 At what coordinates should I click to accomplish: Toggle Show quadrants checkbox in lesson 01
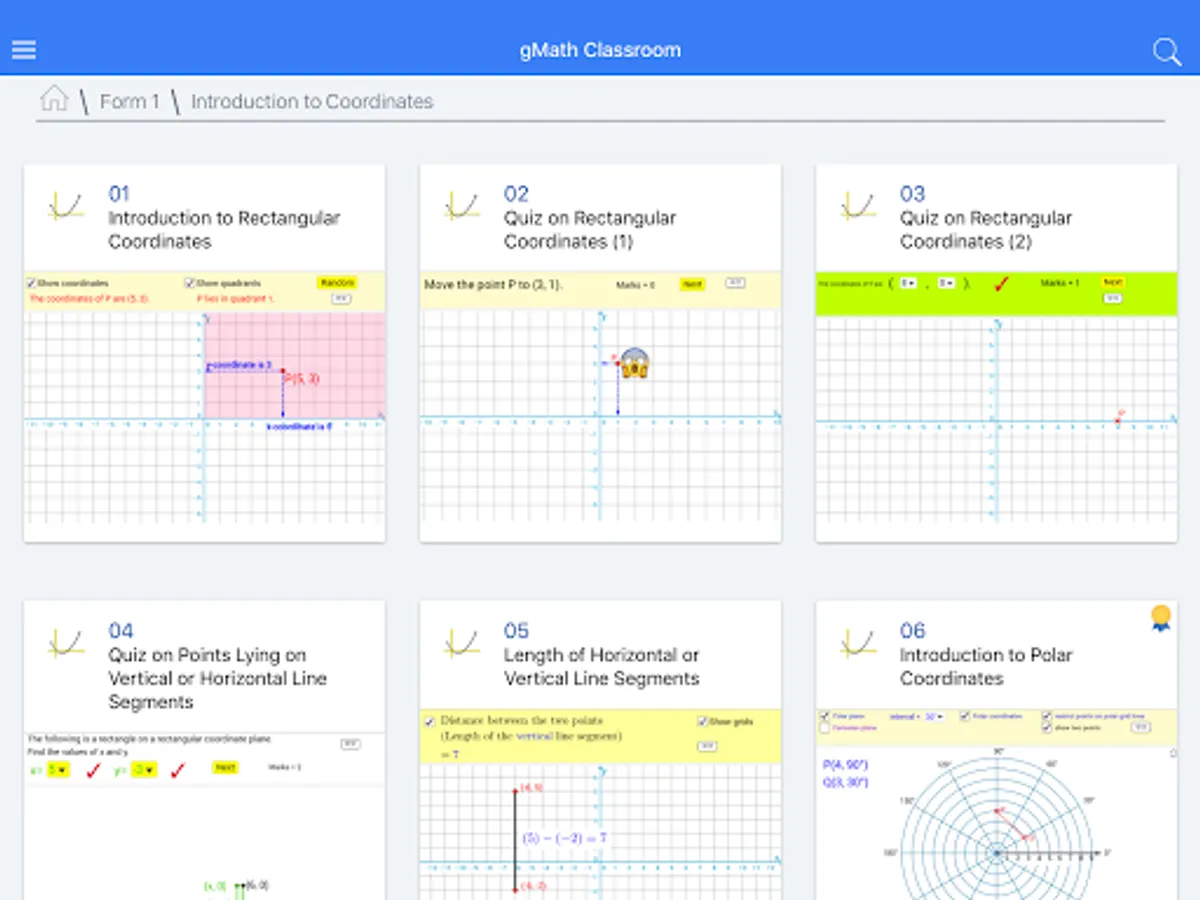coord(190,283)
